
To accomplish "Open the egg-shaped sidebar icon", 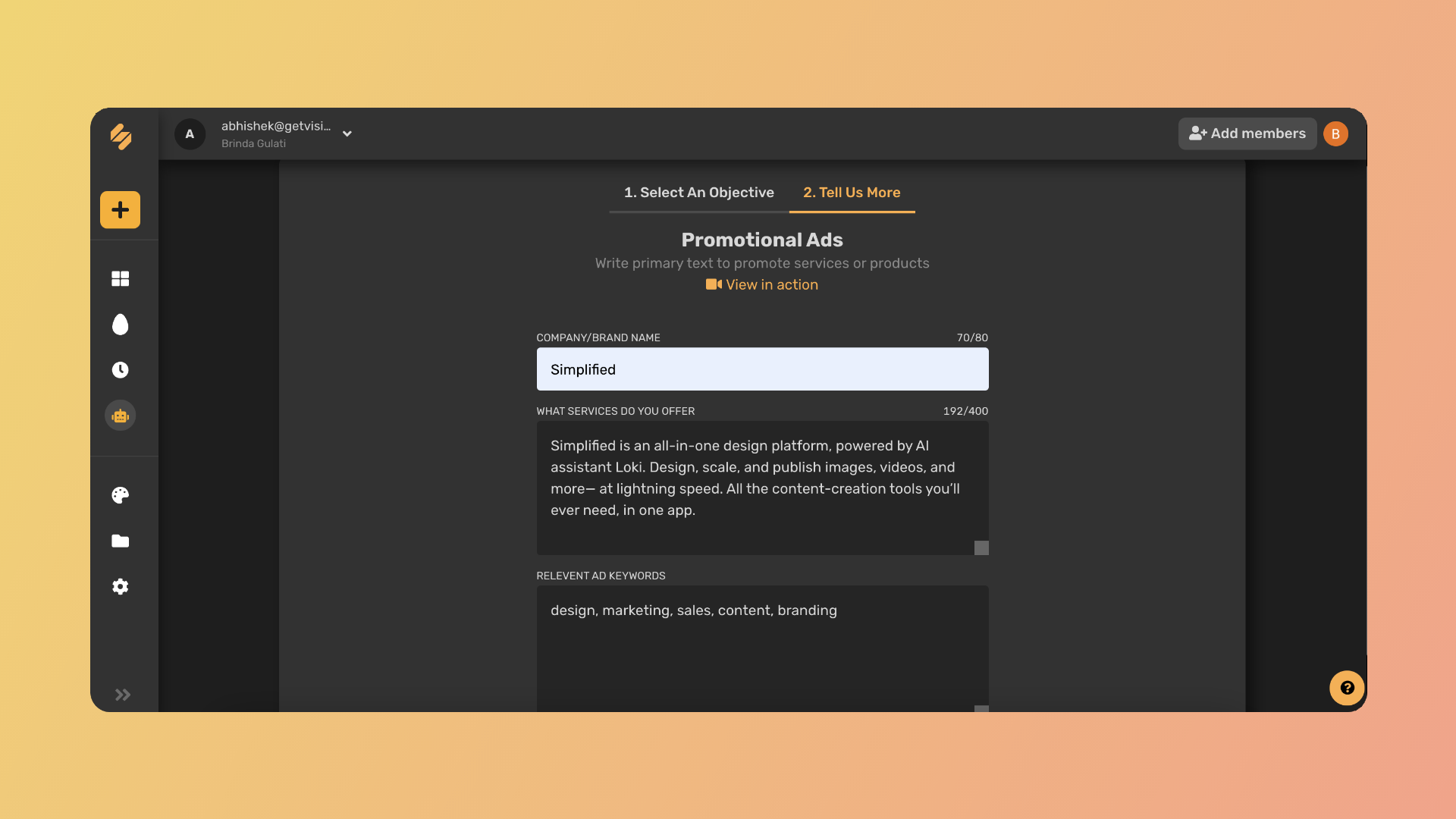I will pyautogui.click(x=120, y=325).
